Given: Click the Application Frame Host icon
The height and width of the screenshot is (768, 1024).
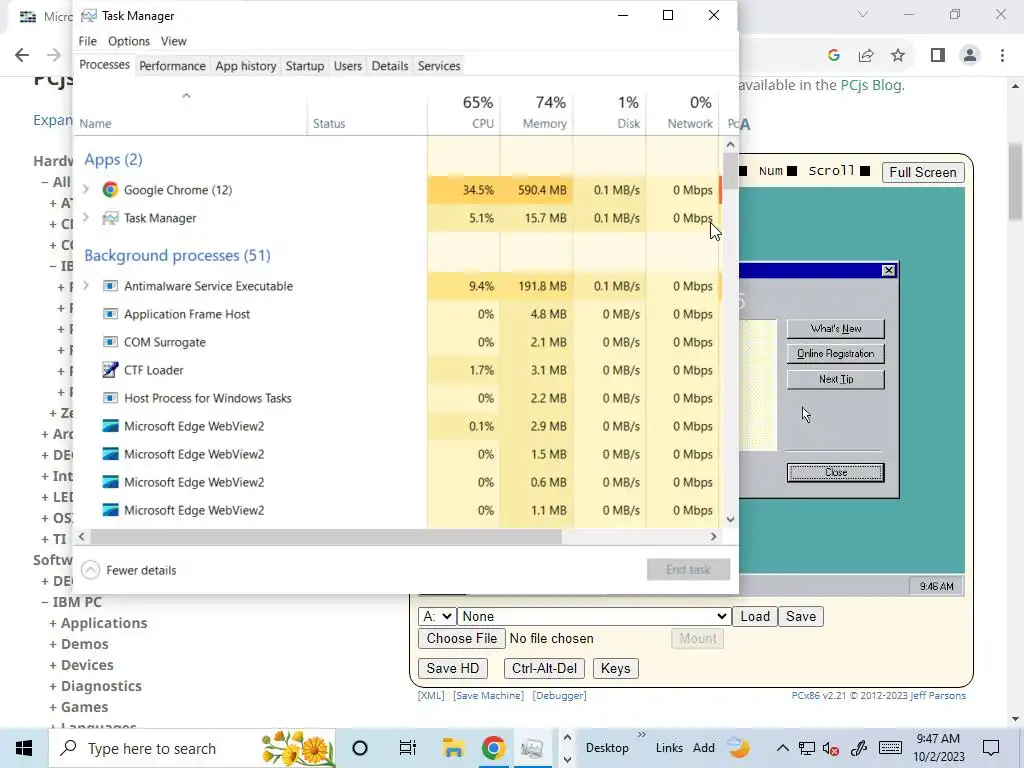Looking at the screenshot, I should point(110,314).
